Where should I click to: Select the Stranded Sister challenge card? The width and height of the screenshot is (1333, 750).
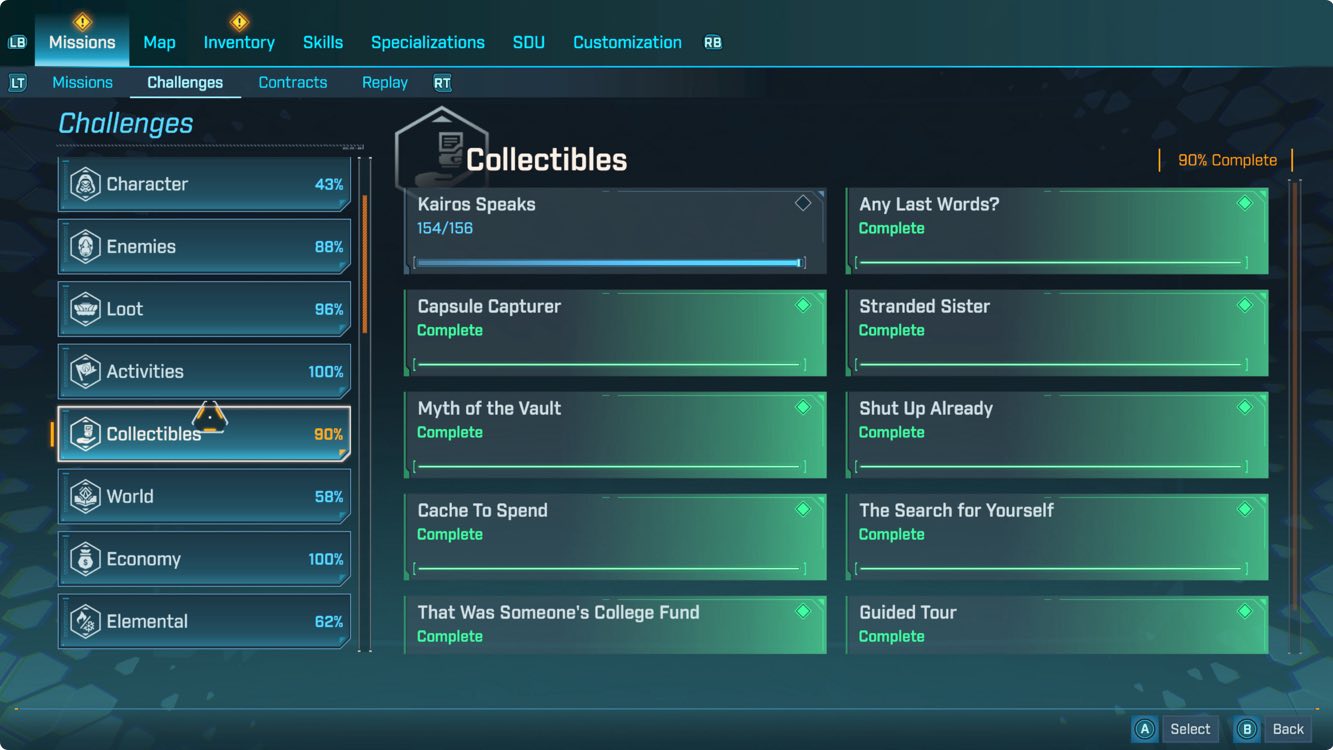(1057, 333)
